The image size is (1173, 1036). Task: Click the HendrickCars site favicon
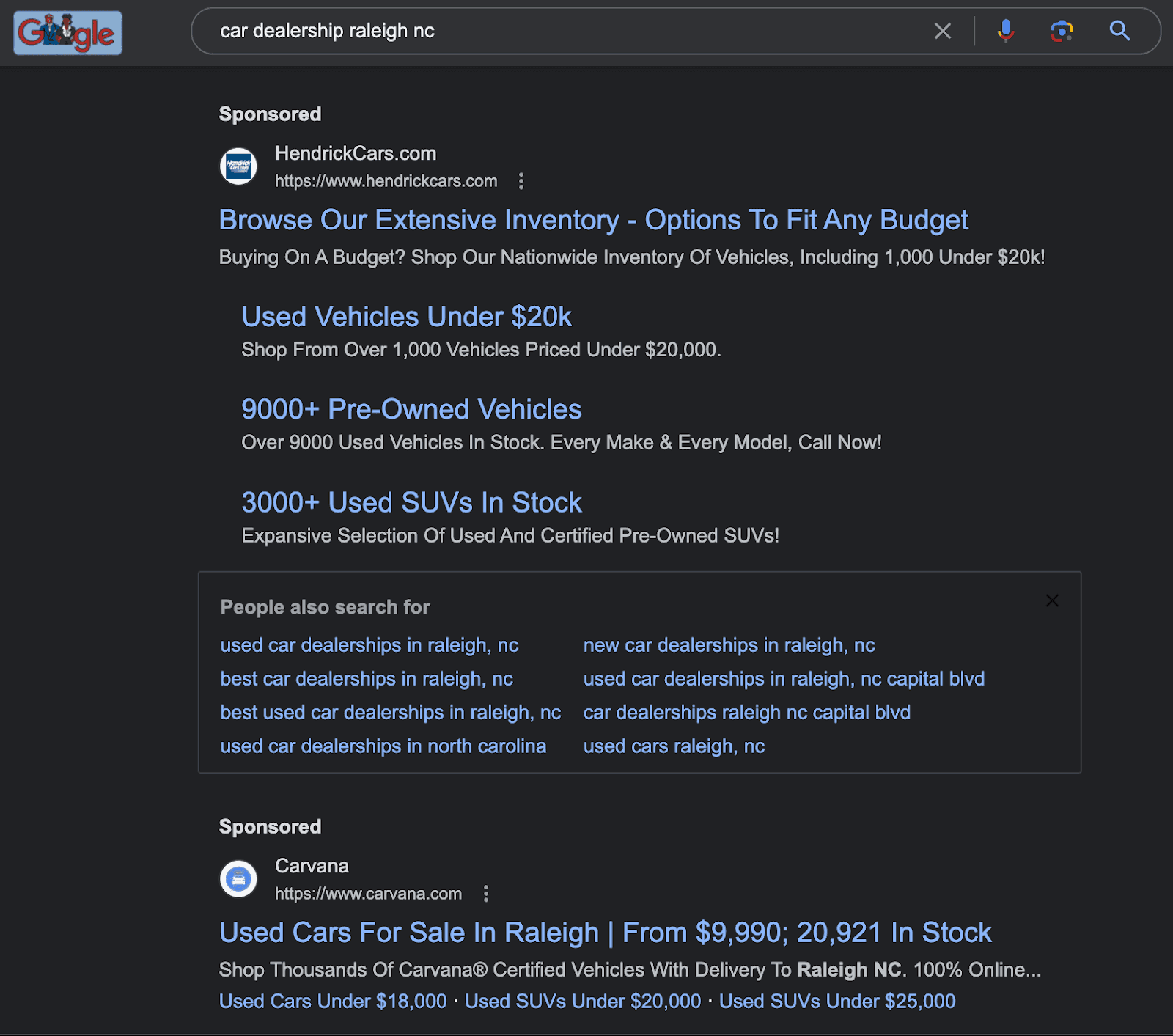238,166
